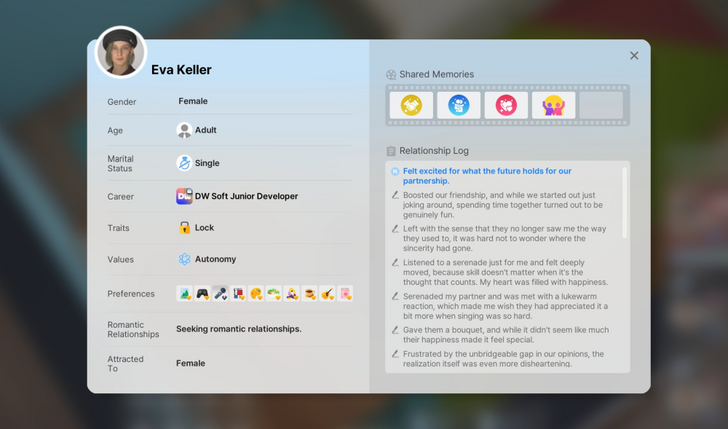
Task: Select the microphone preference icon
Action: click(220, 294)
